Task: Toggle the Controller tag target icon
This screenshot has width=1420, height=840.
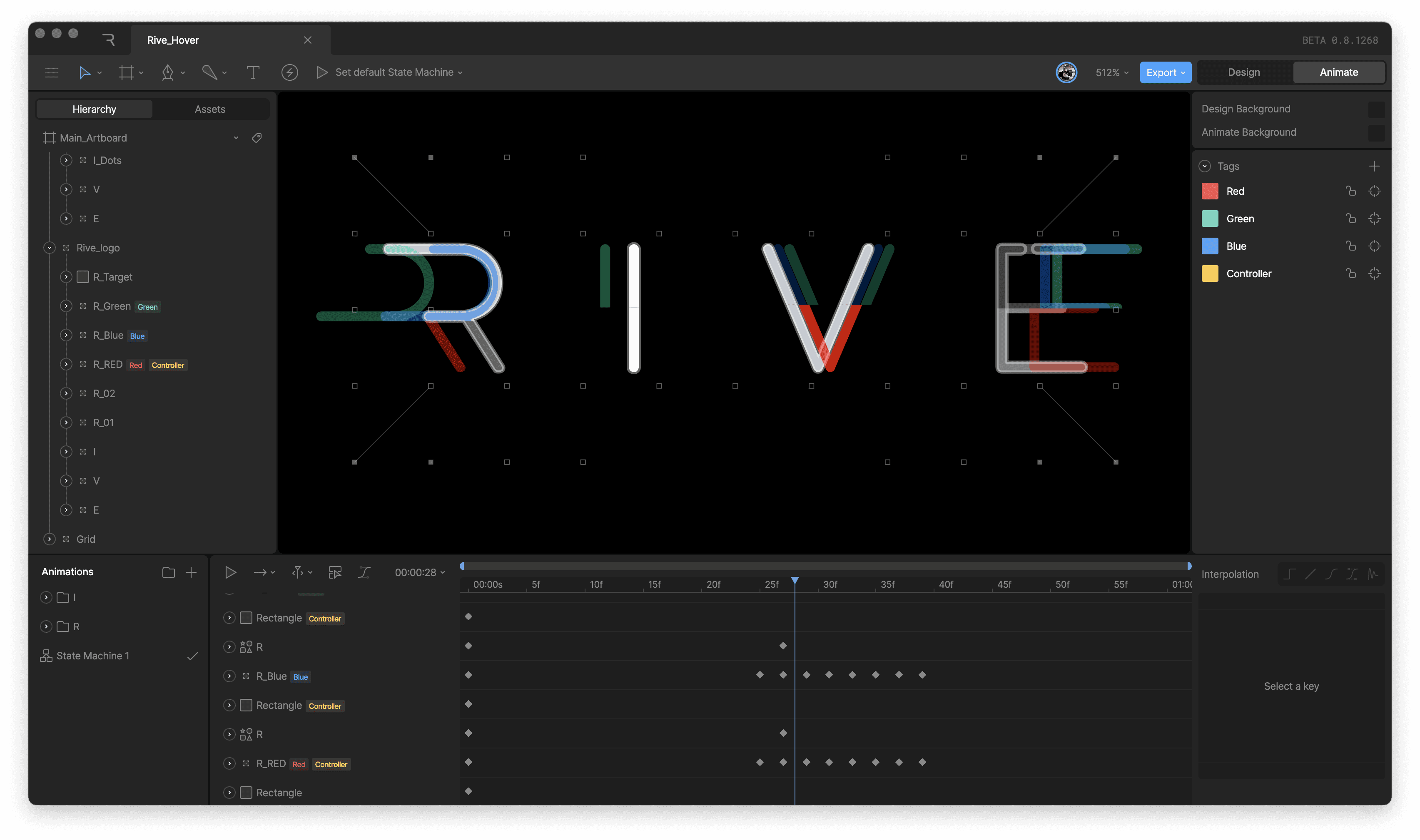Action: pyautogui.click(x=1374, y=274)
